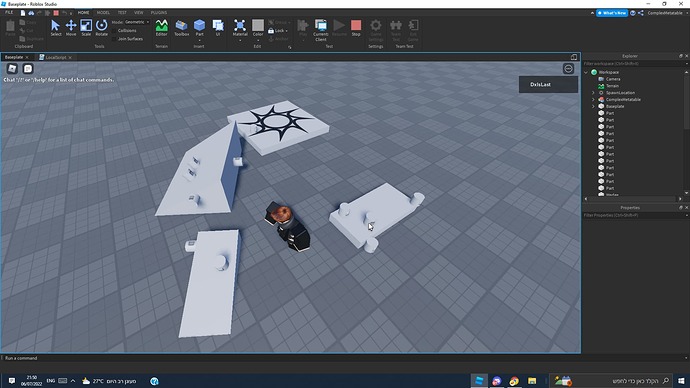Click the Select arrow tool
Screen dimensions: 690x388
point(56,28)
